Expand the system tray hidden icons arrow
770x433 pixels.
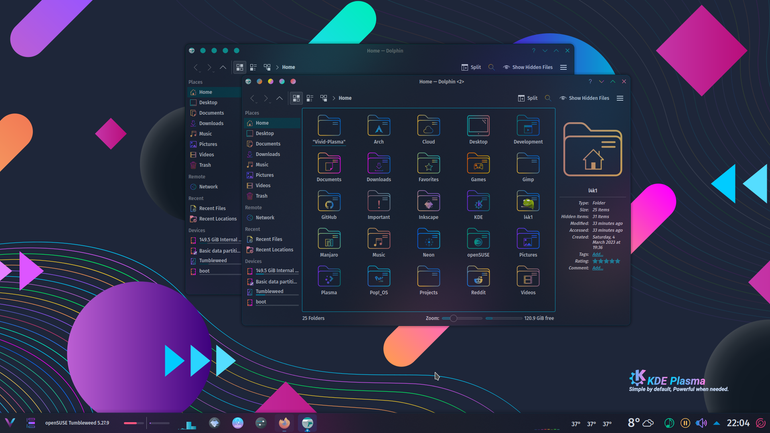click(x=716, y=423)
